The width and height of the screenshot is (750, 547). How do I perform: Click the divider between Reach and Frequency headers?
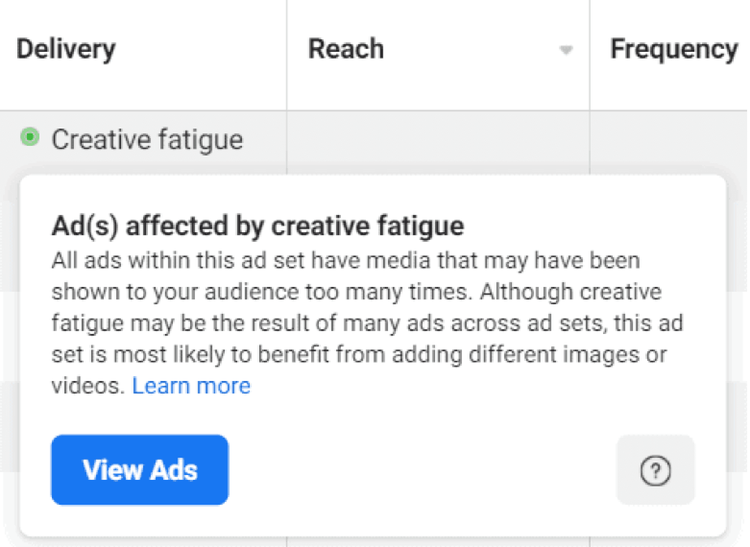click(589, 50)
